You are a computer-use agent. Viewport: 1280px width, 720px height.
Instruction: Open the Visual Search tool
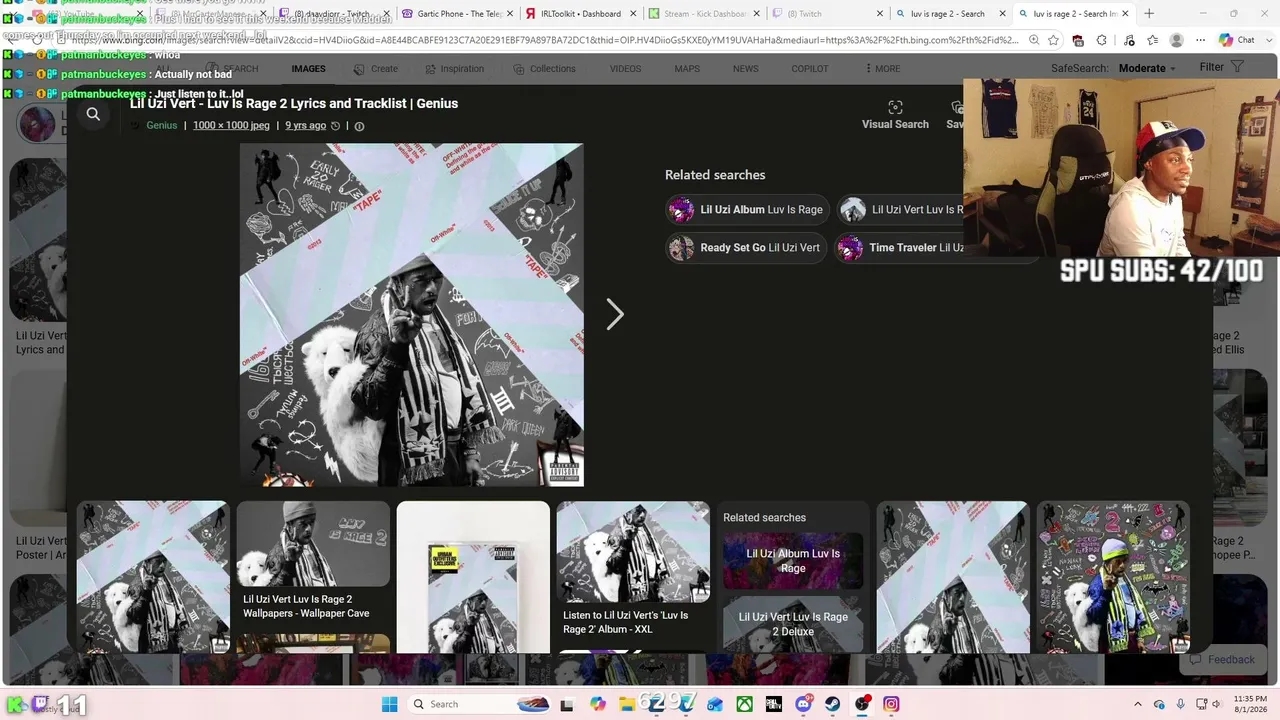pyautogui.click(x=895, y=114)
